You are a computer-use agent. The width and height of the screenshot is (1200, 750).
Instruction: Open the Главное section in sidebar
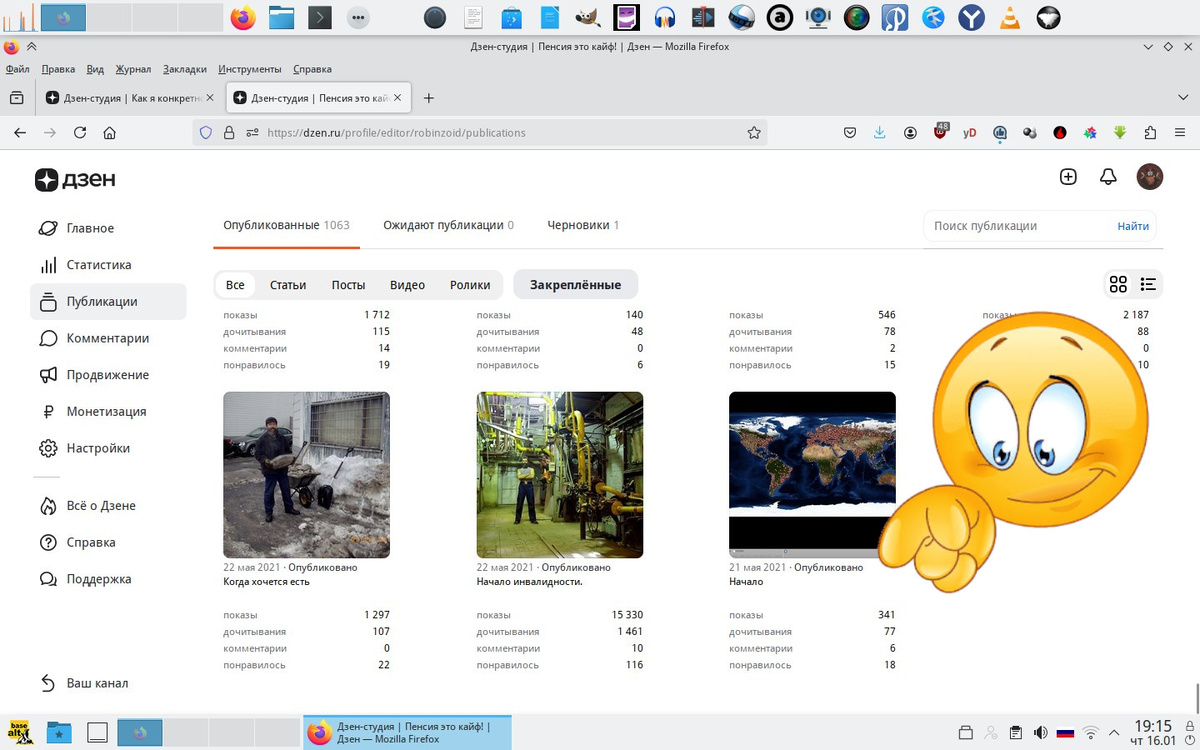[90, 228]
